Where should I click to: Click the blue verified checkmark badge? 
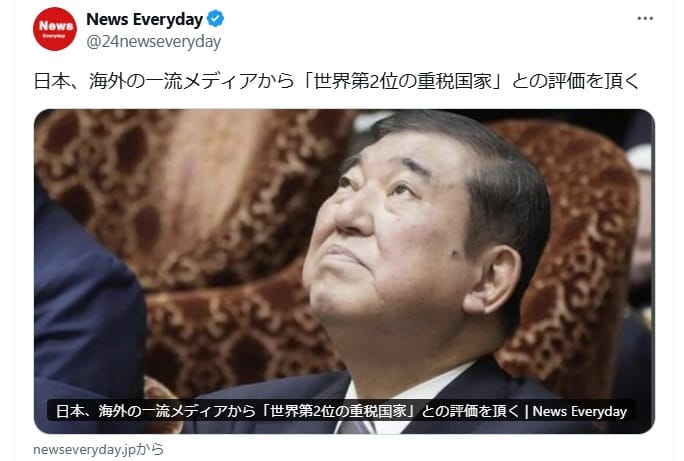pyautogui.click(x=215, y=19)
